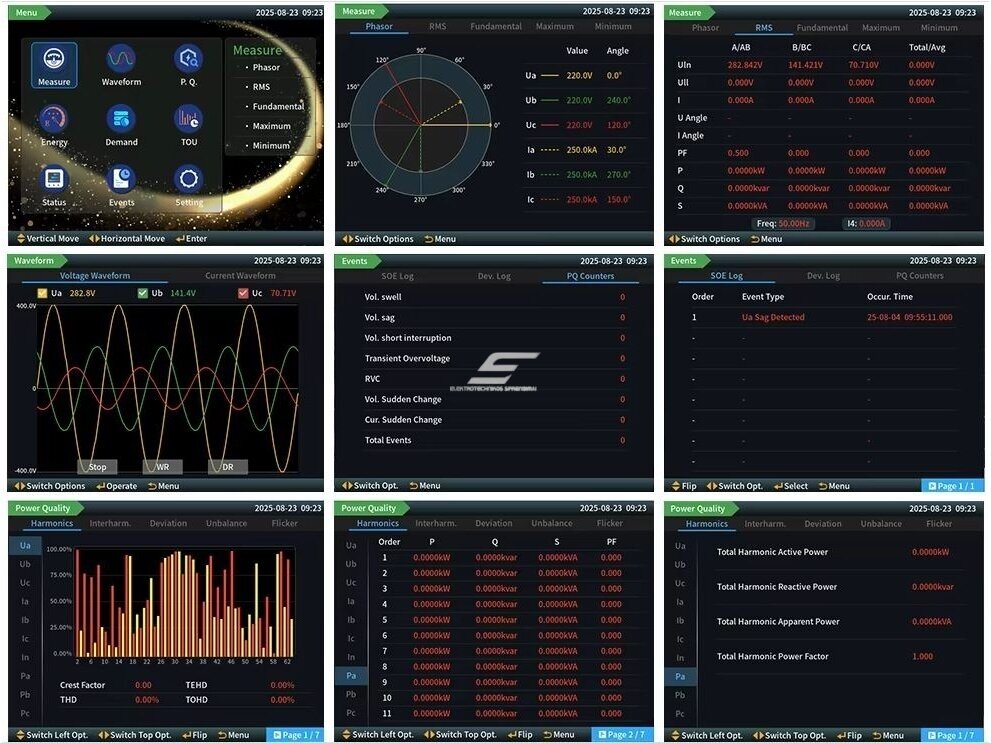Click the WR button under the waveform plot
Image resolution: width=991 pixels, height=743 pixels.
click(162, 467)
